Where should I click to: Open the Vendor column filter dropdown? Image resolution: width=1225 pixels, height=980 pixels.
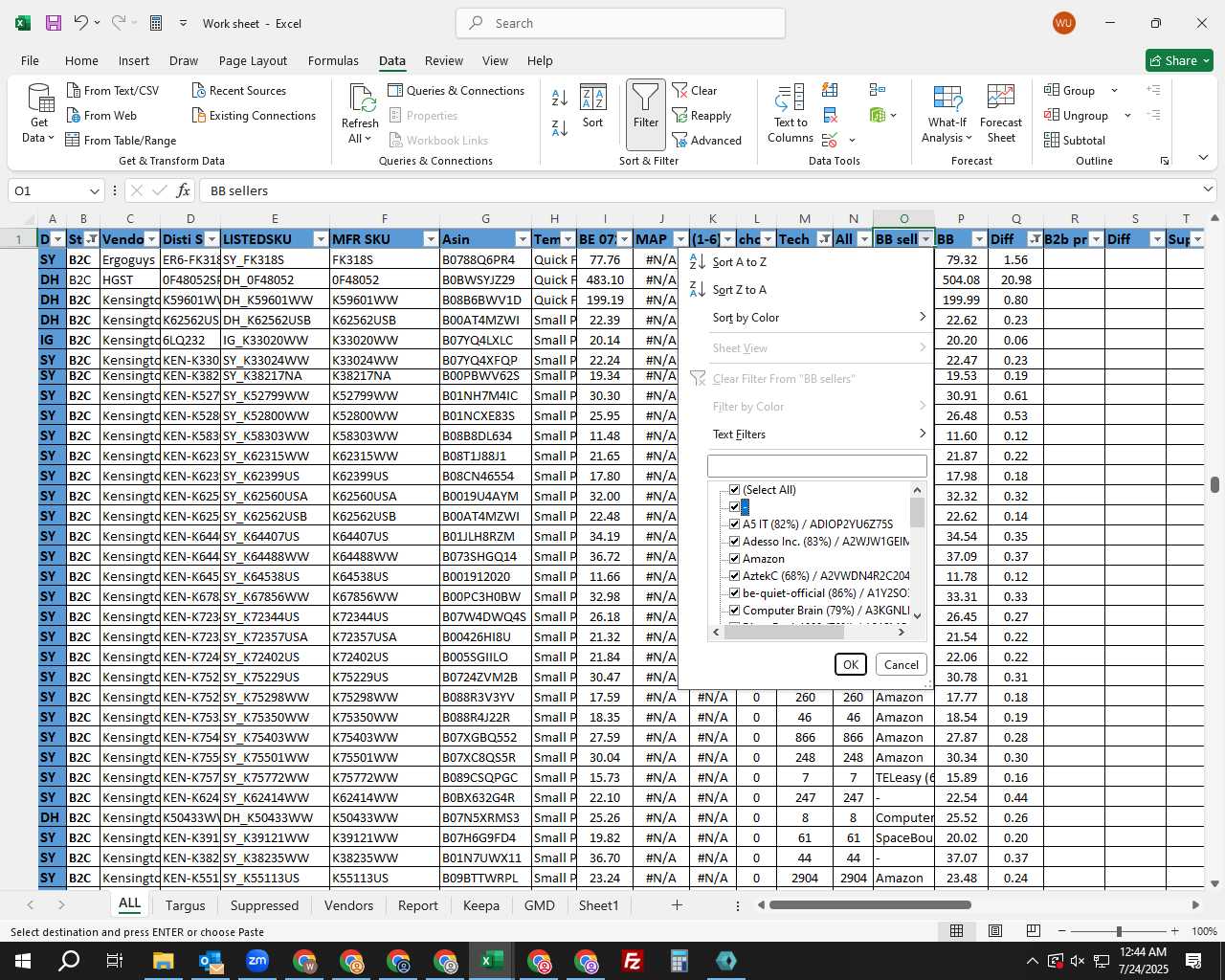point(151,239)
